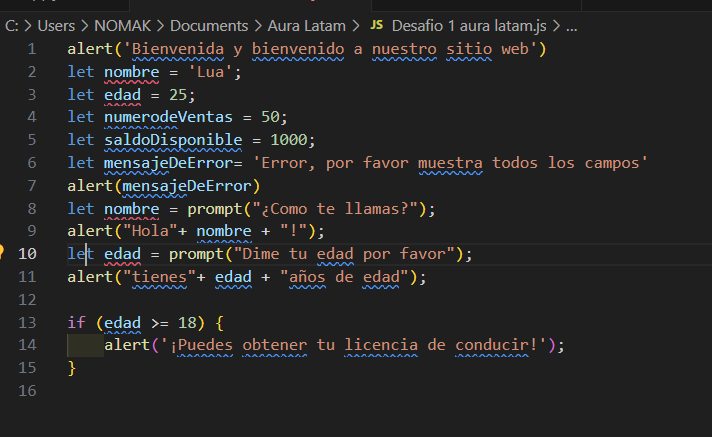The width and height of the screenshot is (712, 437).
Task: Click line number 13 in gutter
Action: click(27, 323)
